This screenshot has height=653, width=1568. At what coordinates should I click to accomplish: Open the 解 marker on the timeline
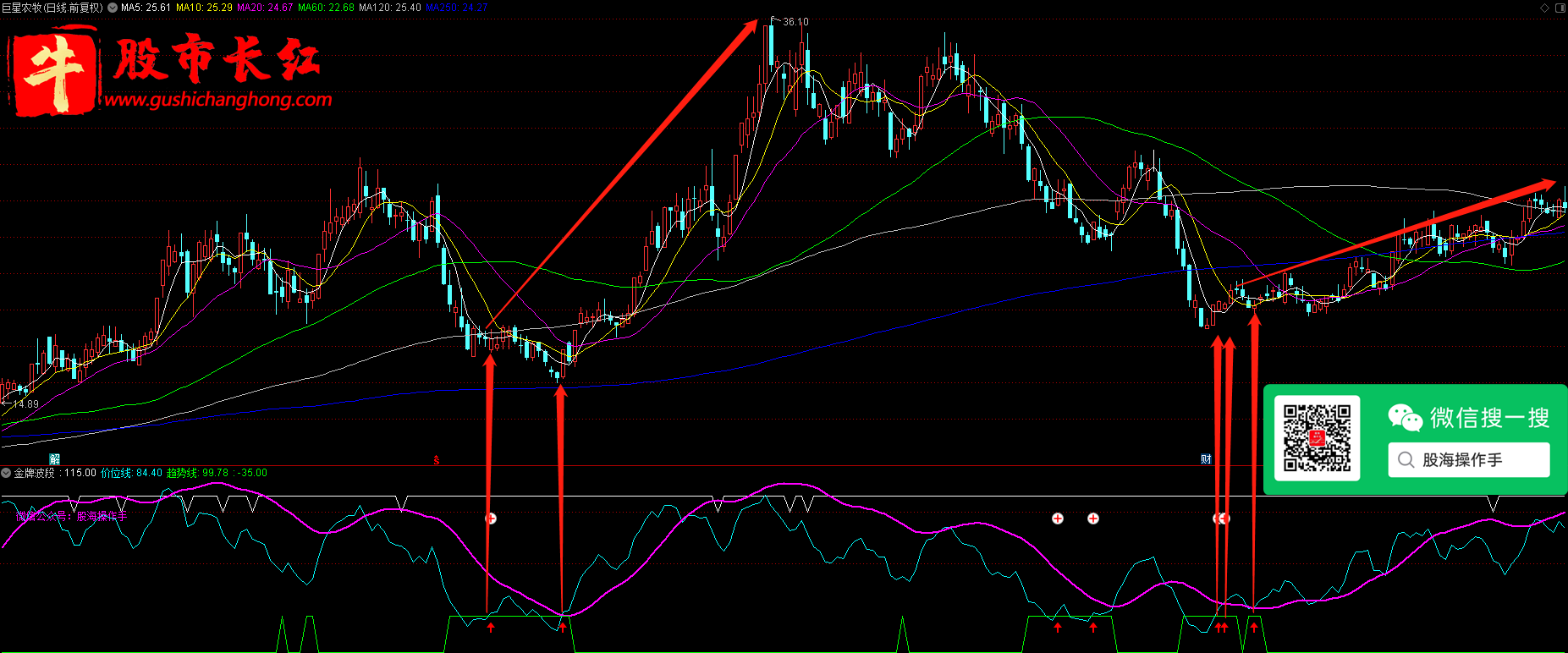pyautogui.click(x=54, y=459)
